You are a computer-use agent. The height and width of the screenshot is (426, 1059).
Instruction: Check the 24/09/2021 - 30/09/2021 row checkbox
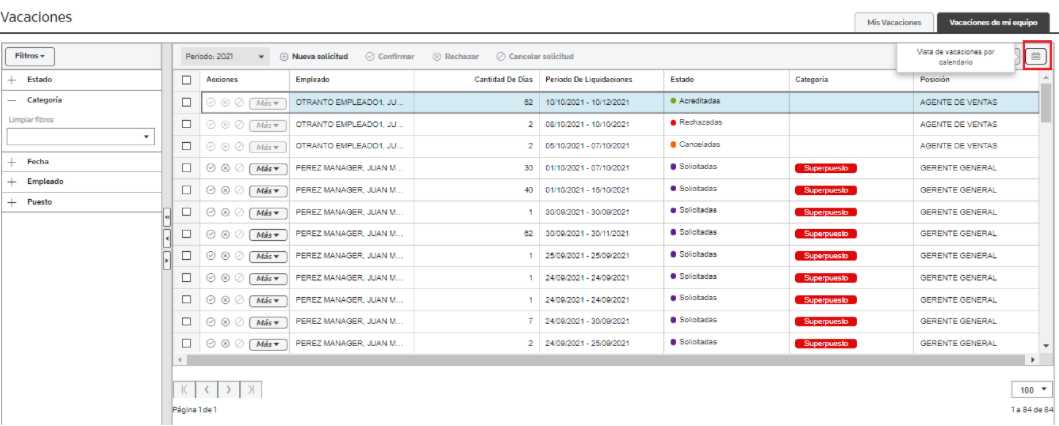[x=187, y=322]
